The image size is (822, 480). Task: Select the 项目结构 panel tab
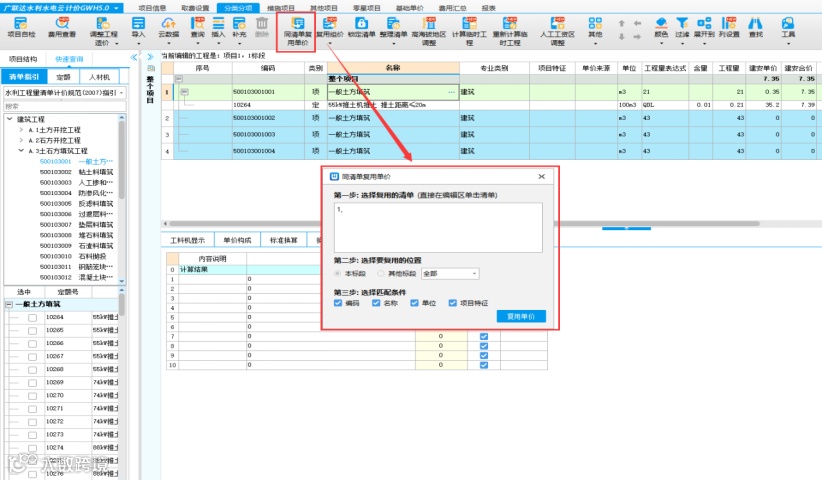click(23, 59)
